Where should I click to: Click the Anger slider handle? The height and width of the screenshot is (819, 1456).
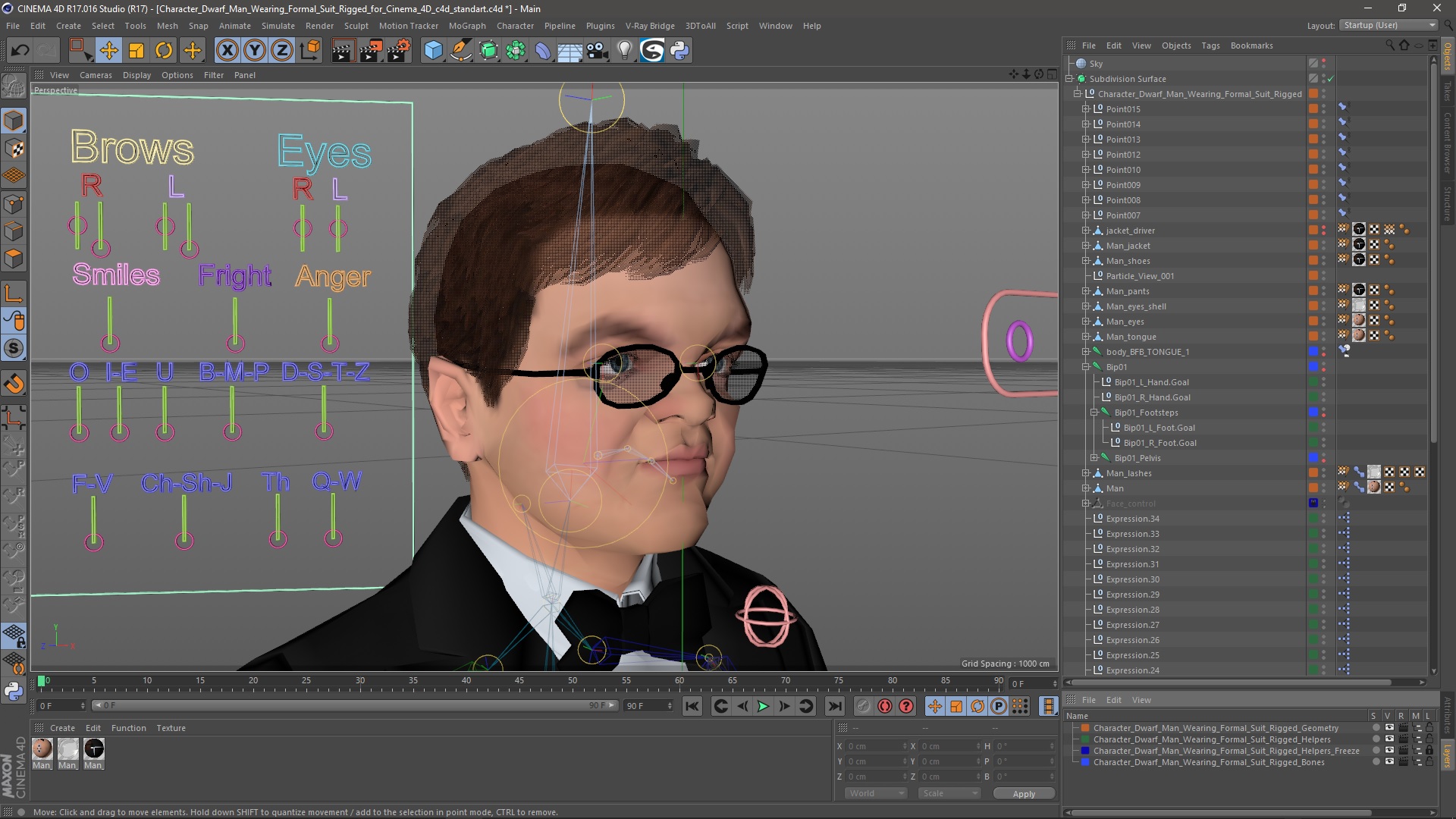tap(330, 344)
